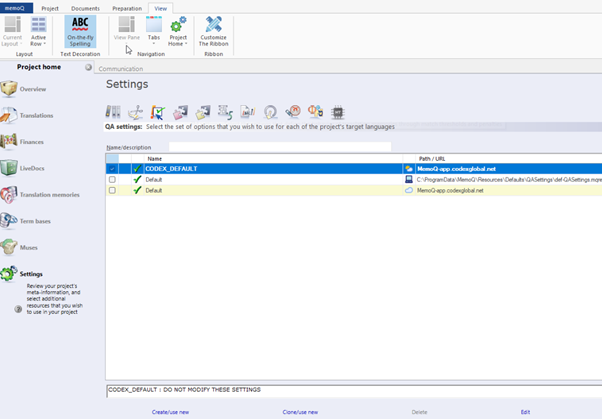Open settings icon with pencil on document

tap(248, 112)
